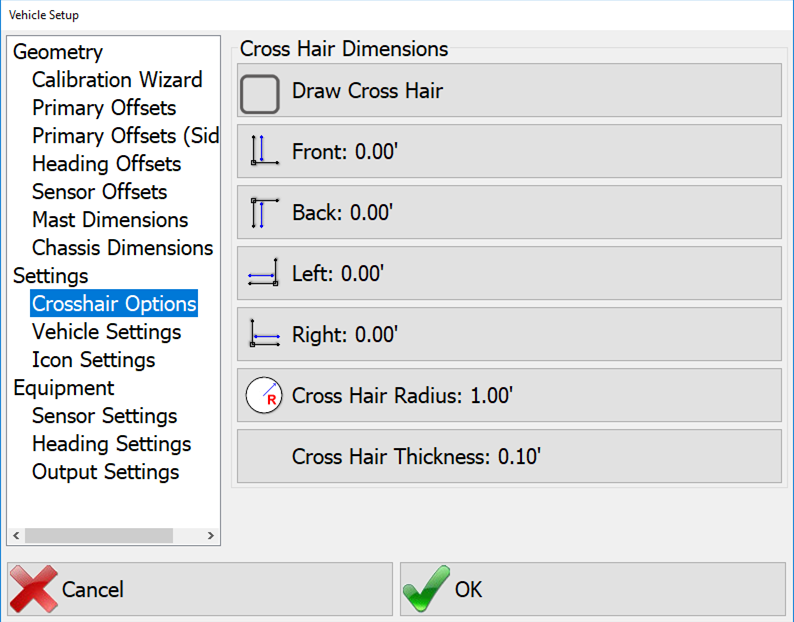
Task: Change Cross Hair Thickness: 0.10' setting
Action: (x=509, y=456)
